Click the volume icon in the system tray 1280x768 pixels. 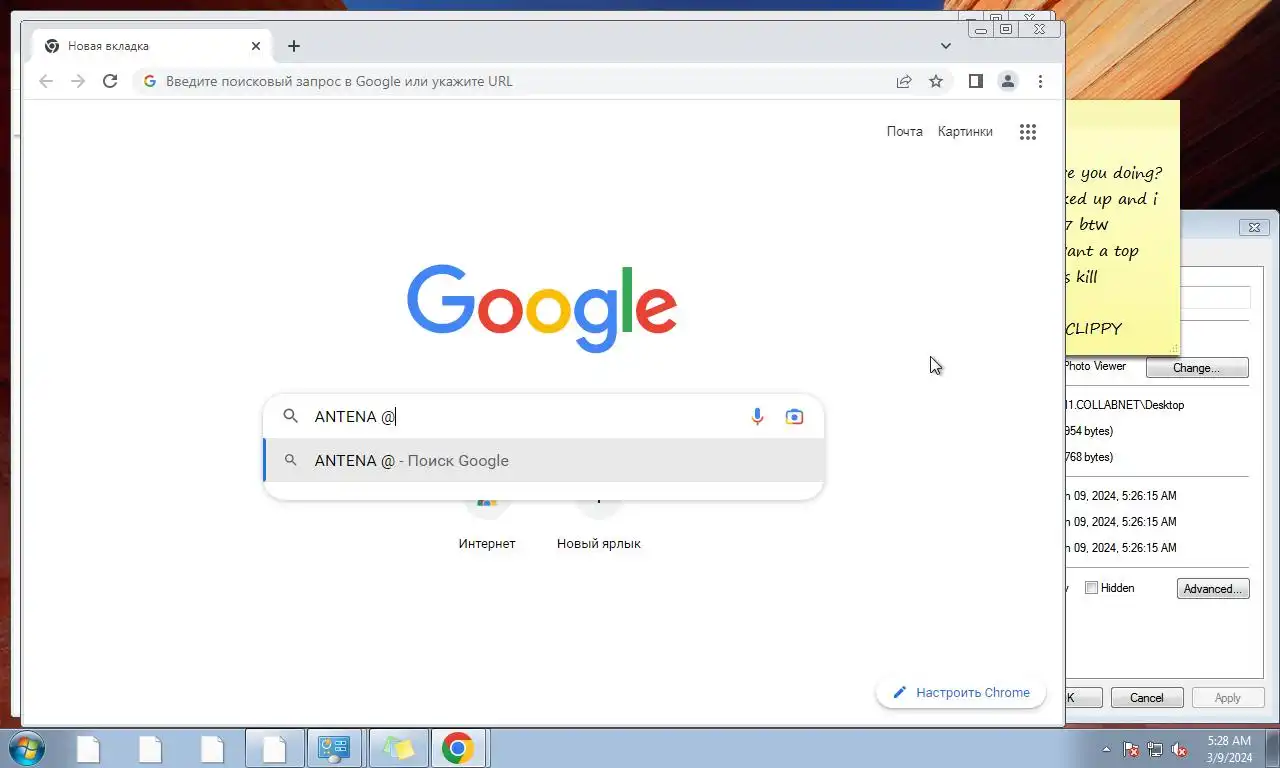(x=1180, y=749)
